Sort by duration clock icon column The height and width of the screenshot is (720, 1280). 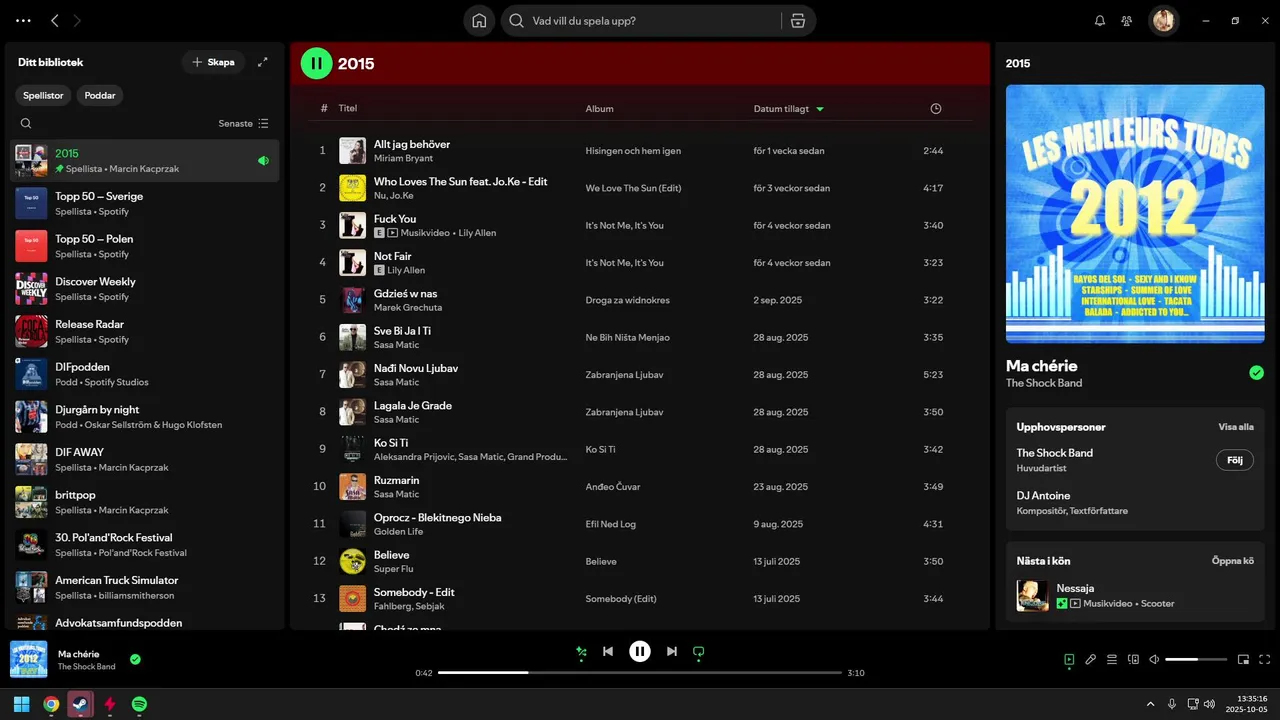coord(936,108)
